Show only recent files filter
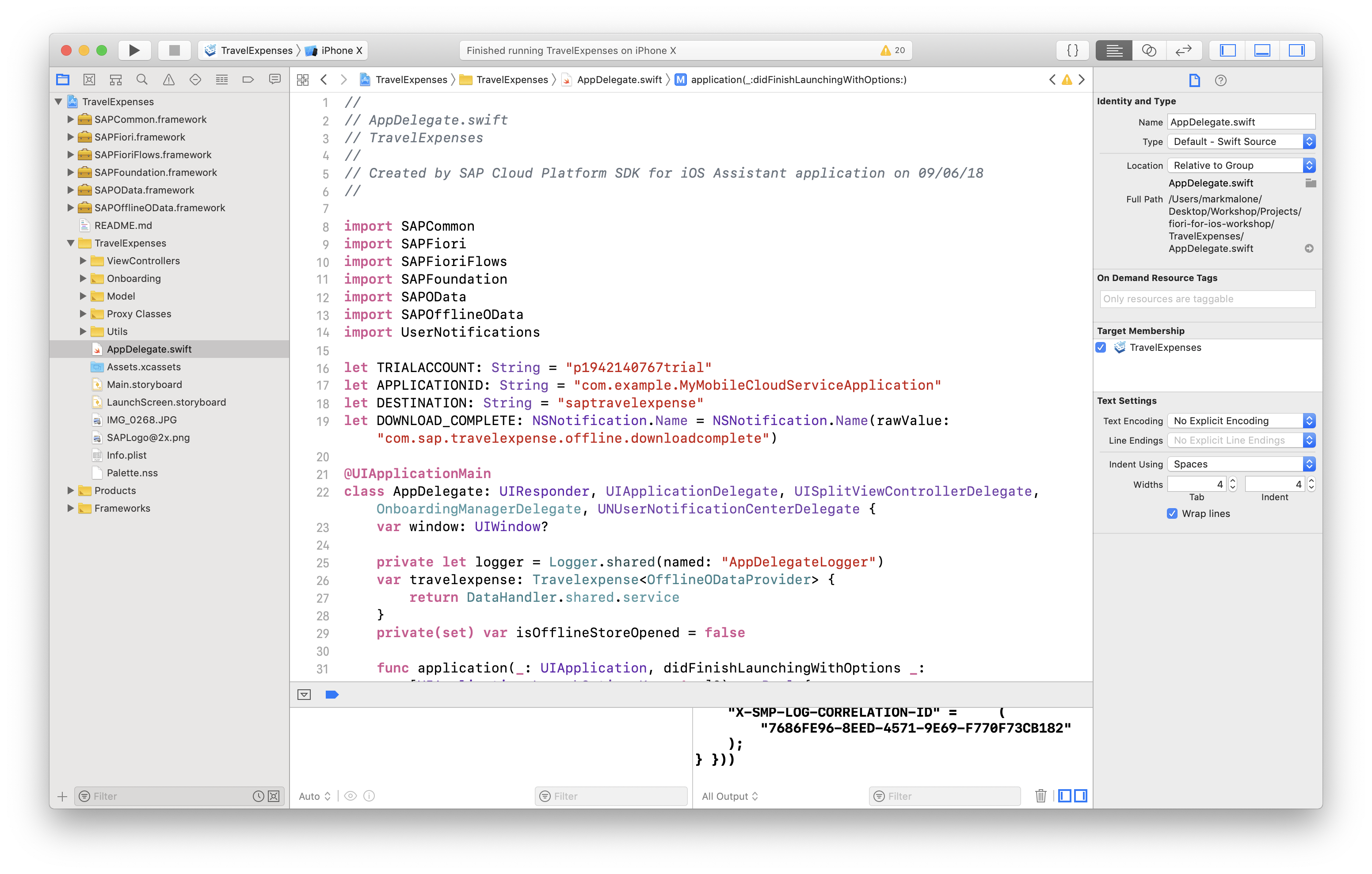Viewport: 1372px width, 874px height. (258, 796)
